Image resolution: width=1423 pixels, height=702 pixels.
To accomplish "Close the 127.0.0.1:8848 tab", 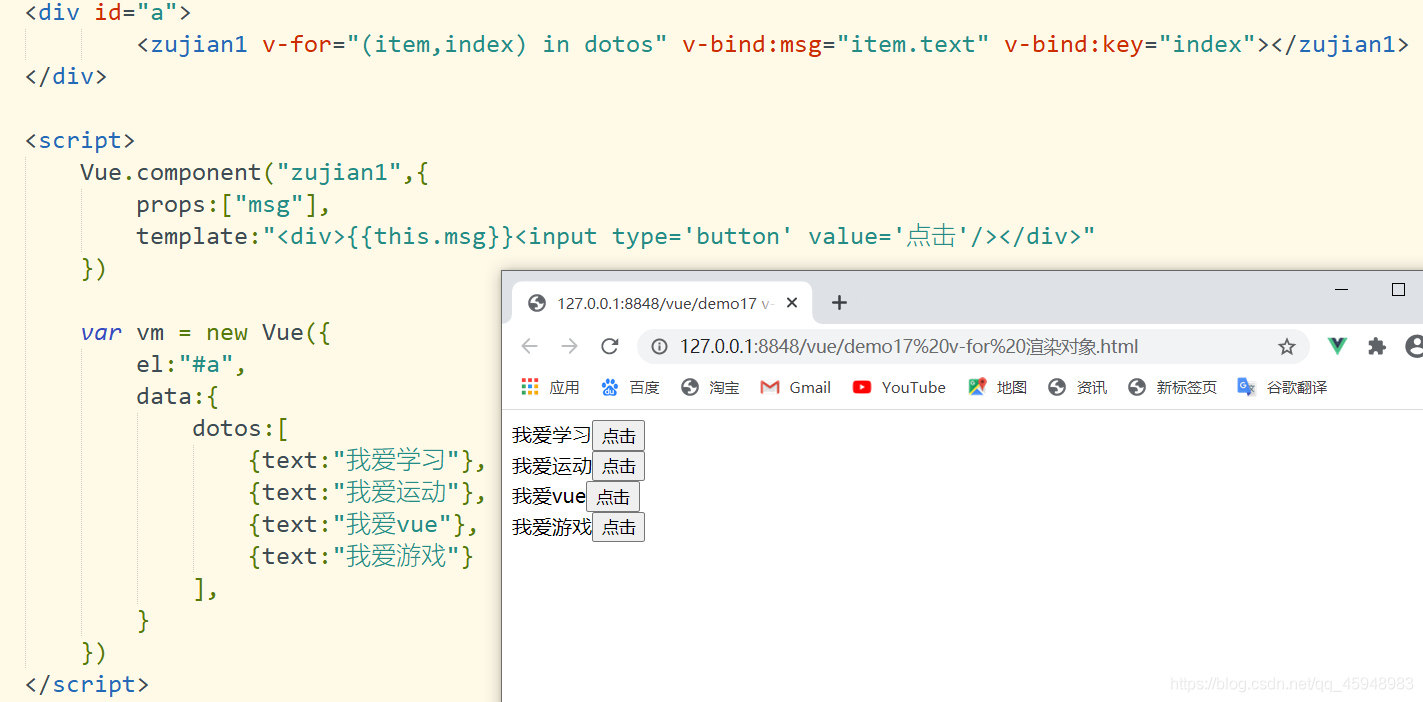I will (x=792, y=303).
